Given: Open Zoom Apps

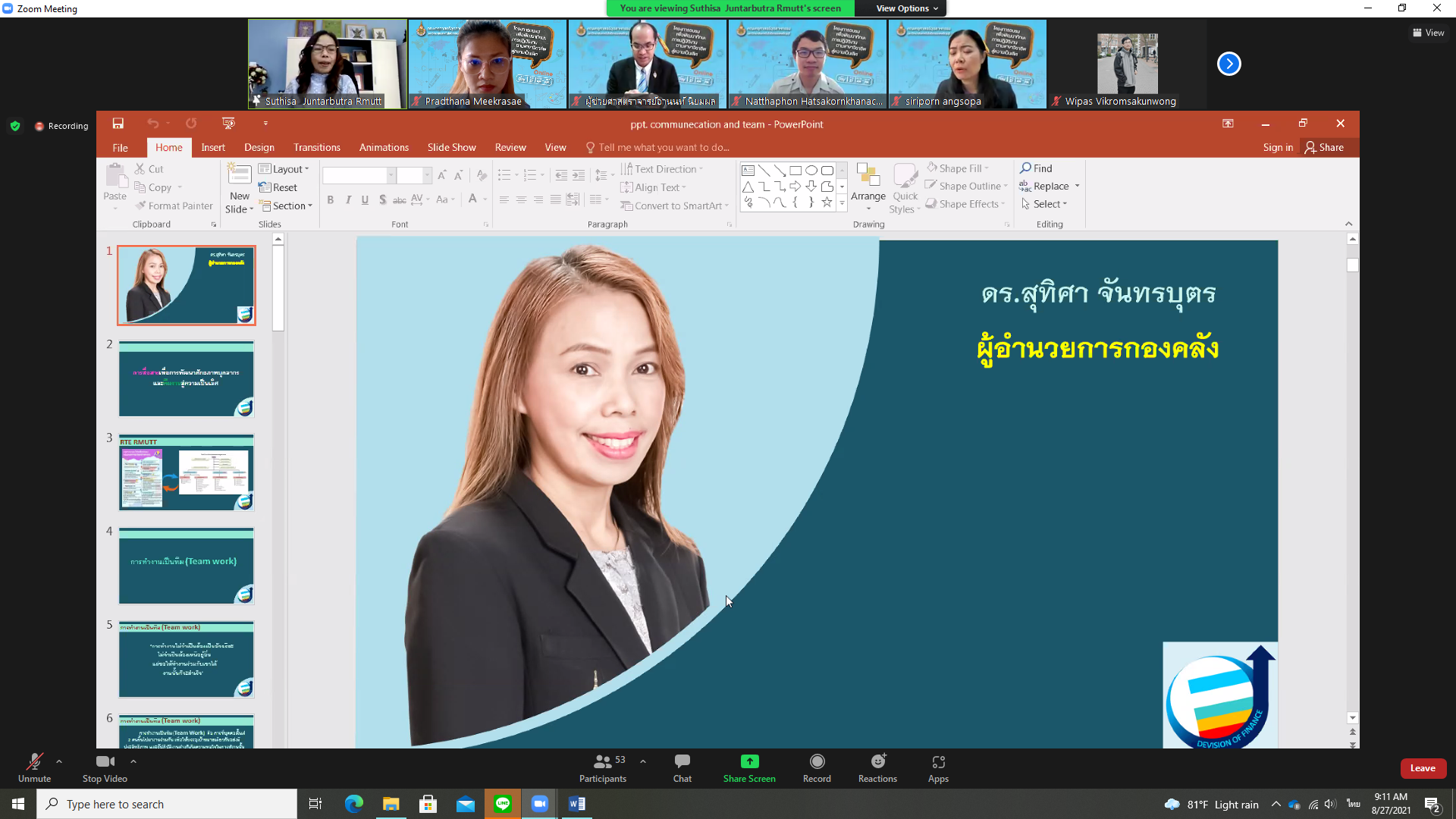Looking at the screenshot, I should [x=938, y=768].
